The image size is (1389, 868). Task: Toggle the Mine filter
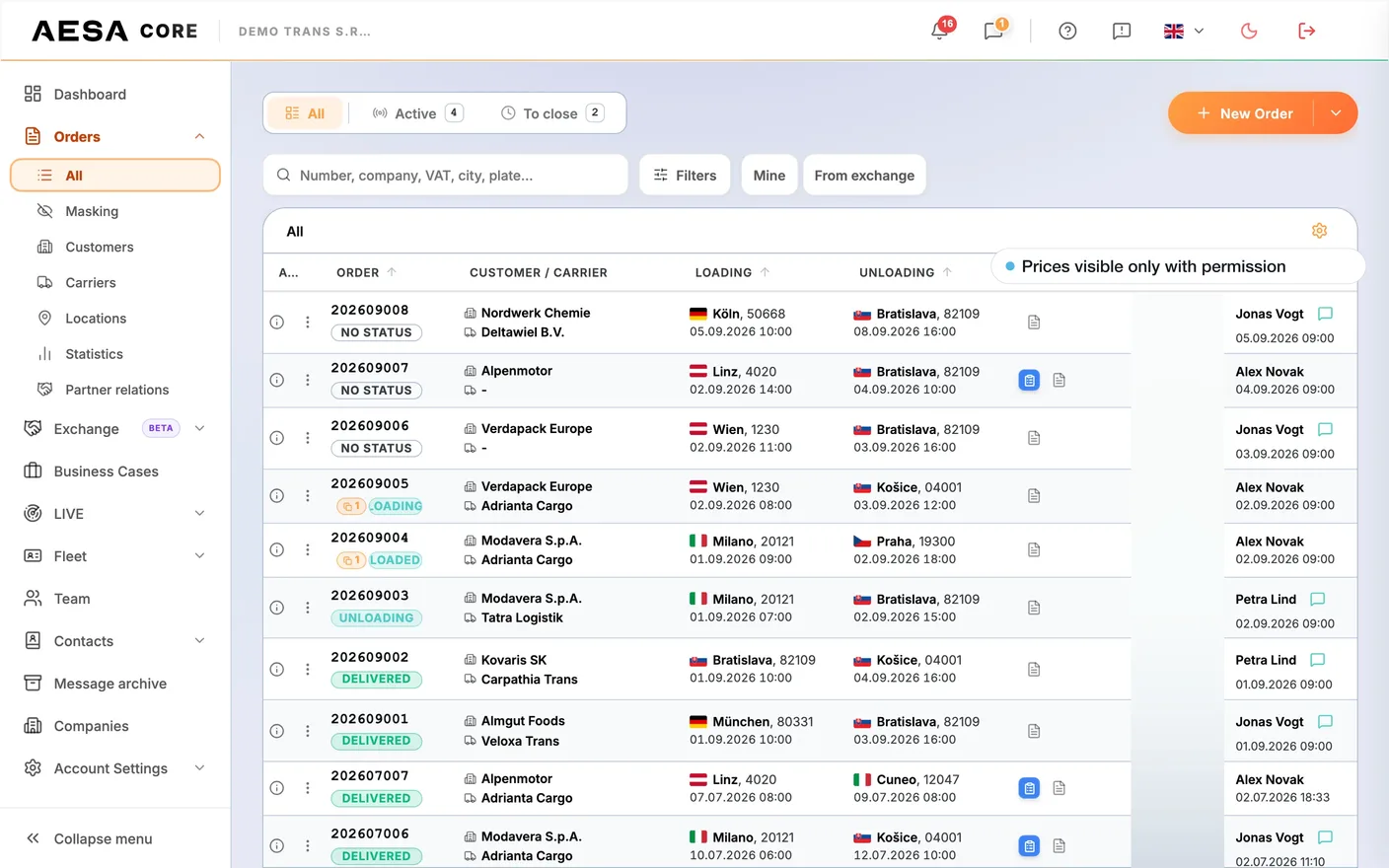[769, 175]
